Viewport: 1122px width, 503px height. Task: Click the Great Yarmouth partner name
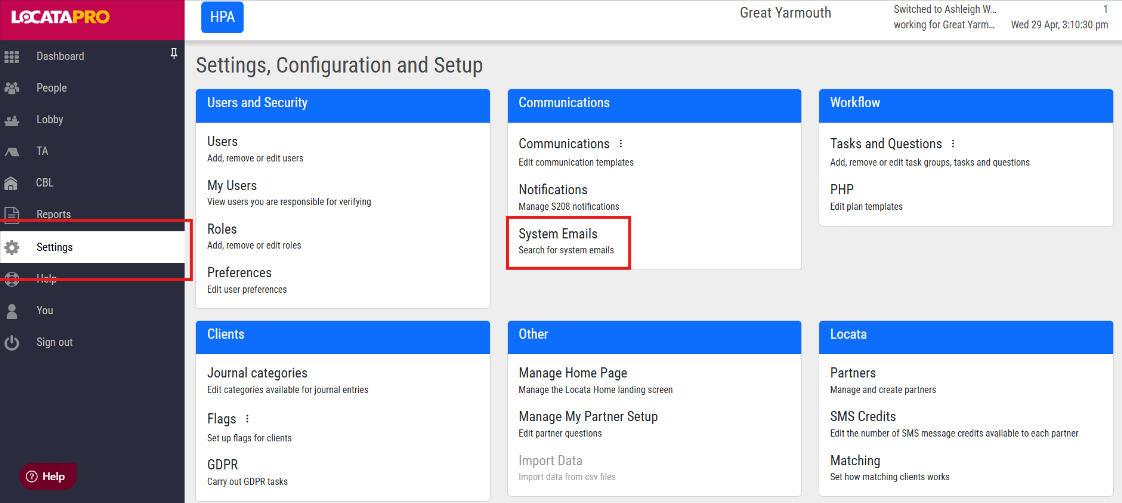pyautogui.click(x=786, y=14)
